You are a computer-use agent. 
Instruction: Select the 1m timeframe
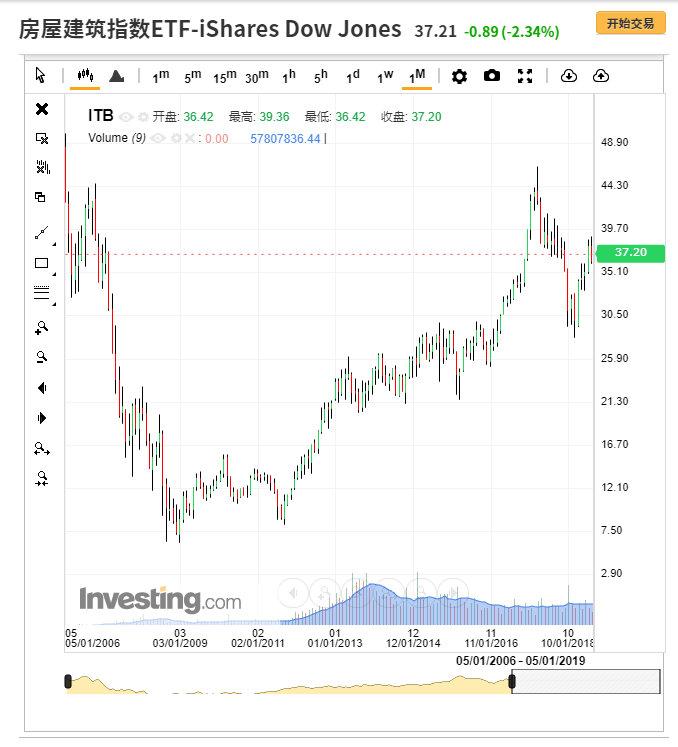pos(161,76)
